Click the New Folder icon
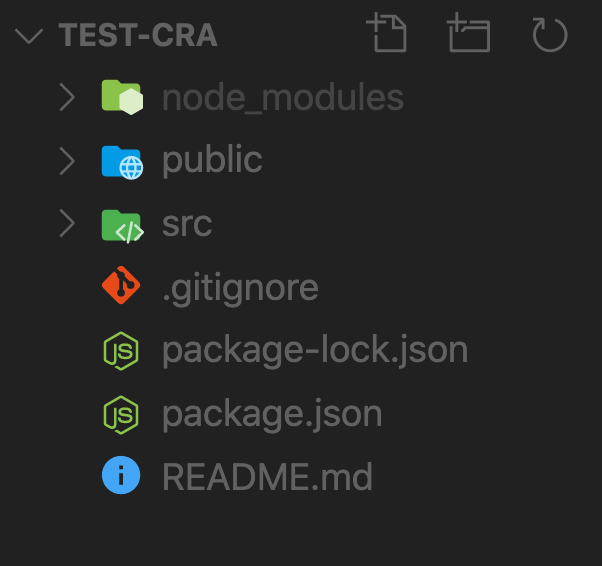The image size is (602, 566). pos(469,33)
